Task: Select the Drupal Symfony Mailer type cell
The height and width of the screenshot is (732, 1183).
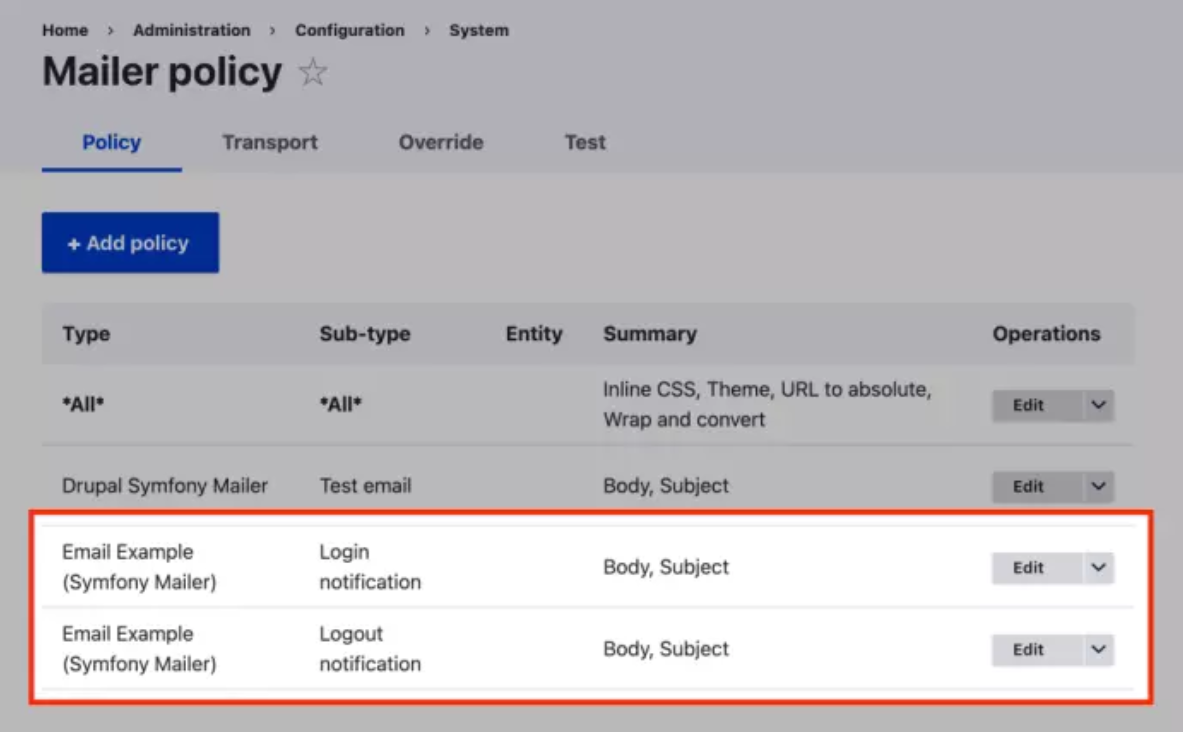Action: [x=164, y=485]
